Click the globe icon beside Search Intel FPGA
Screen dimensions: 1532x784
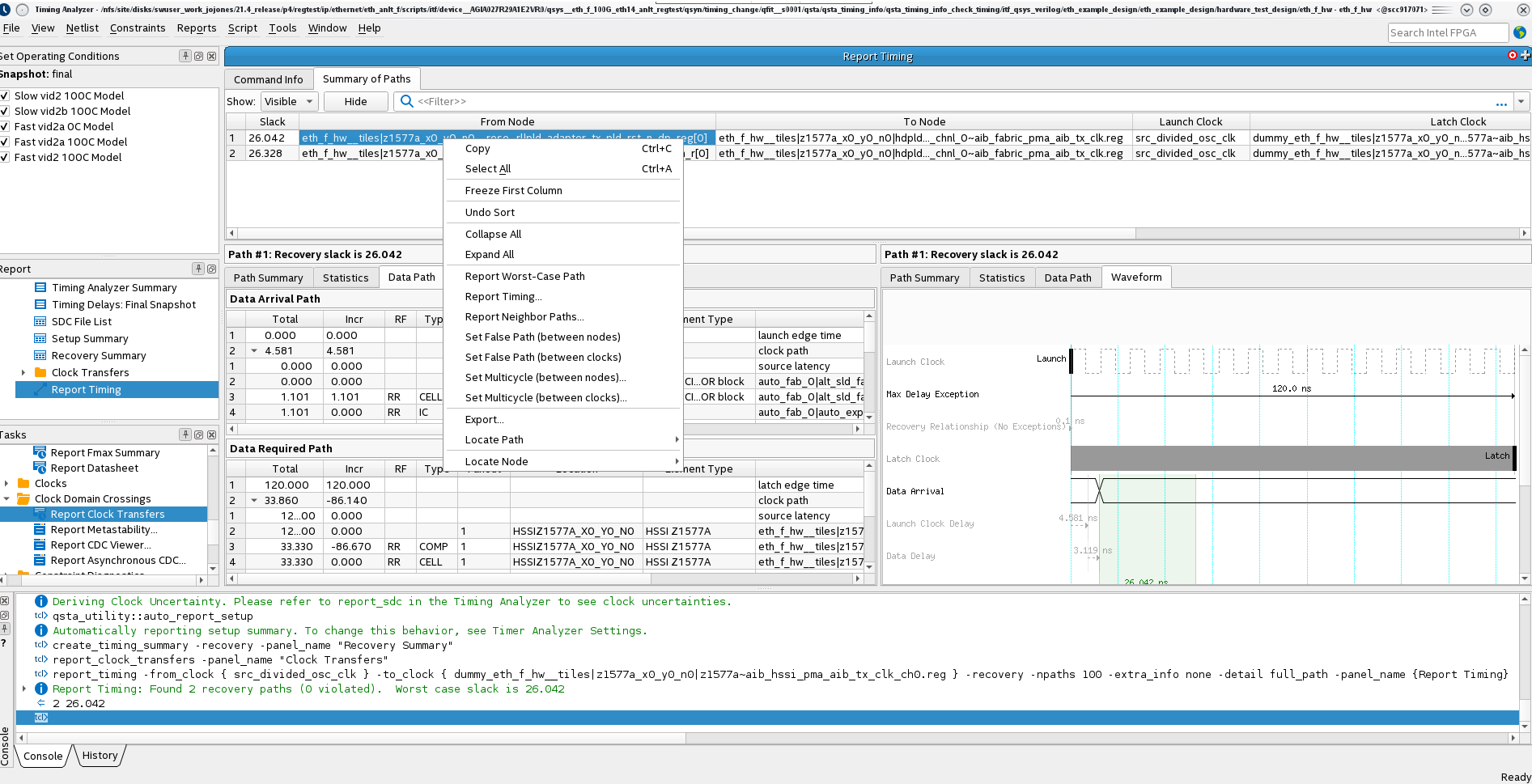(1519, 32)
